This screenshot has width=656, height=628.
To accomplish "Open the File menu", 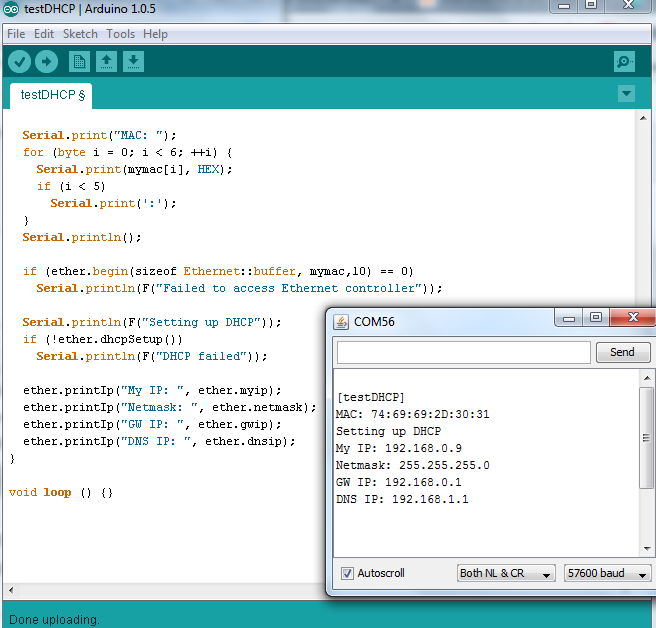I will pyautogui.click(x=16, y=34).
